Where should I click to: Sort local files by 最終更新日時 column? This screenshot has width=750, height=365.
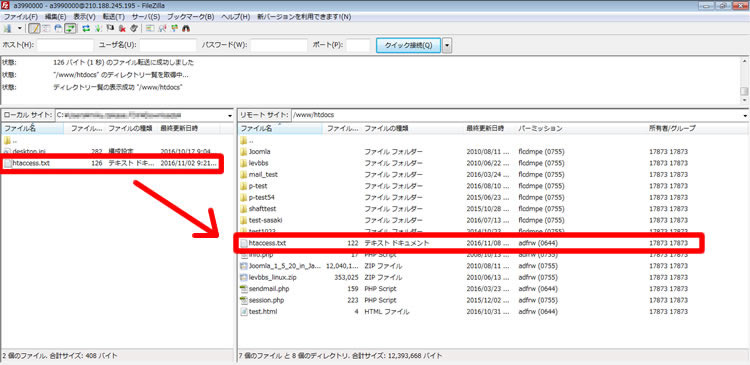point(189,128)
